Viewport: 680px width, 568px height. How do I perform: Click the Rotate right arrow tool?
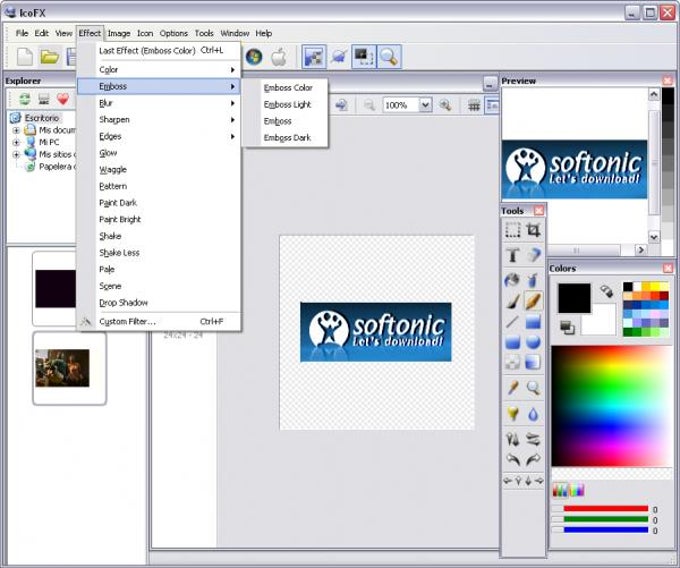[x=533, y=460]
